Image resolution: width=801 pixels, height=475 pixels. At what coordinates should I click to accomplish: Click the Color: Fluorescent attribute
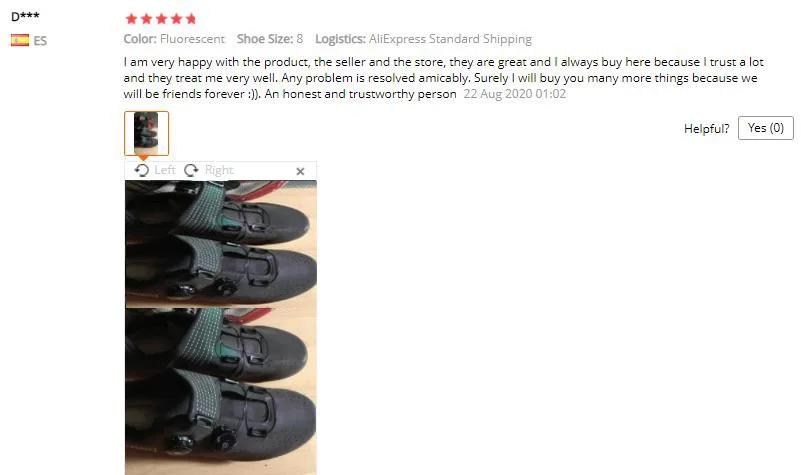coord(174,39)
